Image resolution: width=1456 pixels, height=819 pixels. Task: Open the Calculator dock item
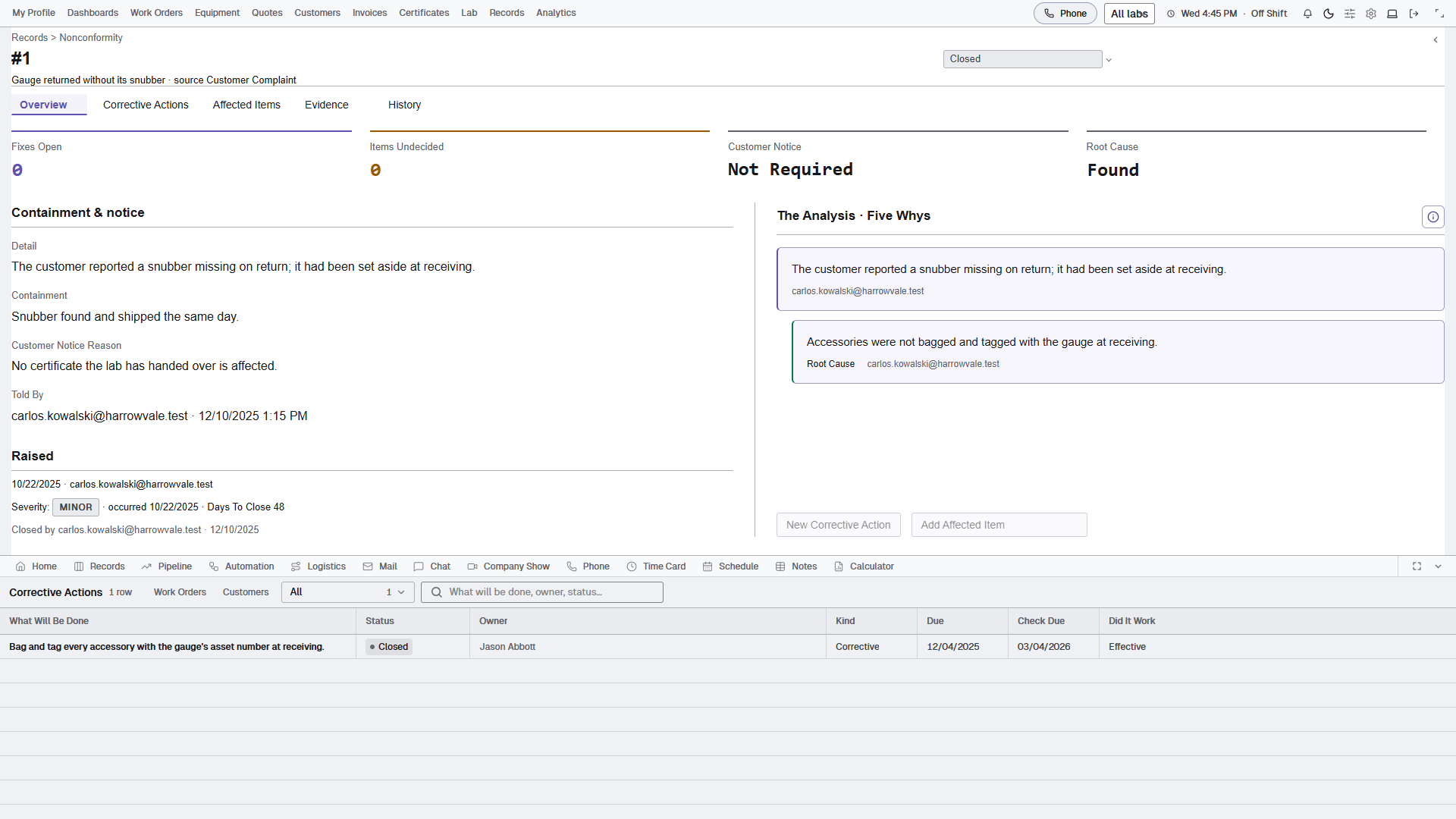click(864, 566)
